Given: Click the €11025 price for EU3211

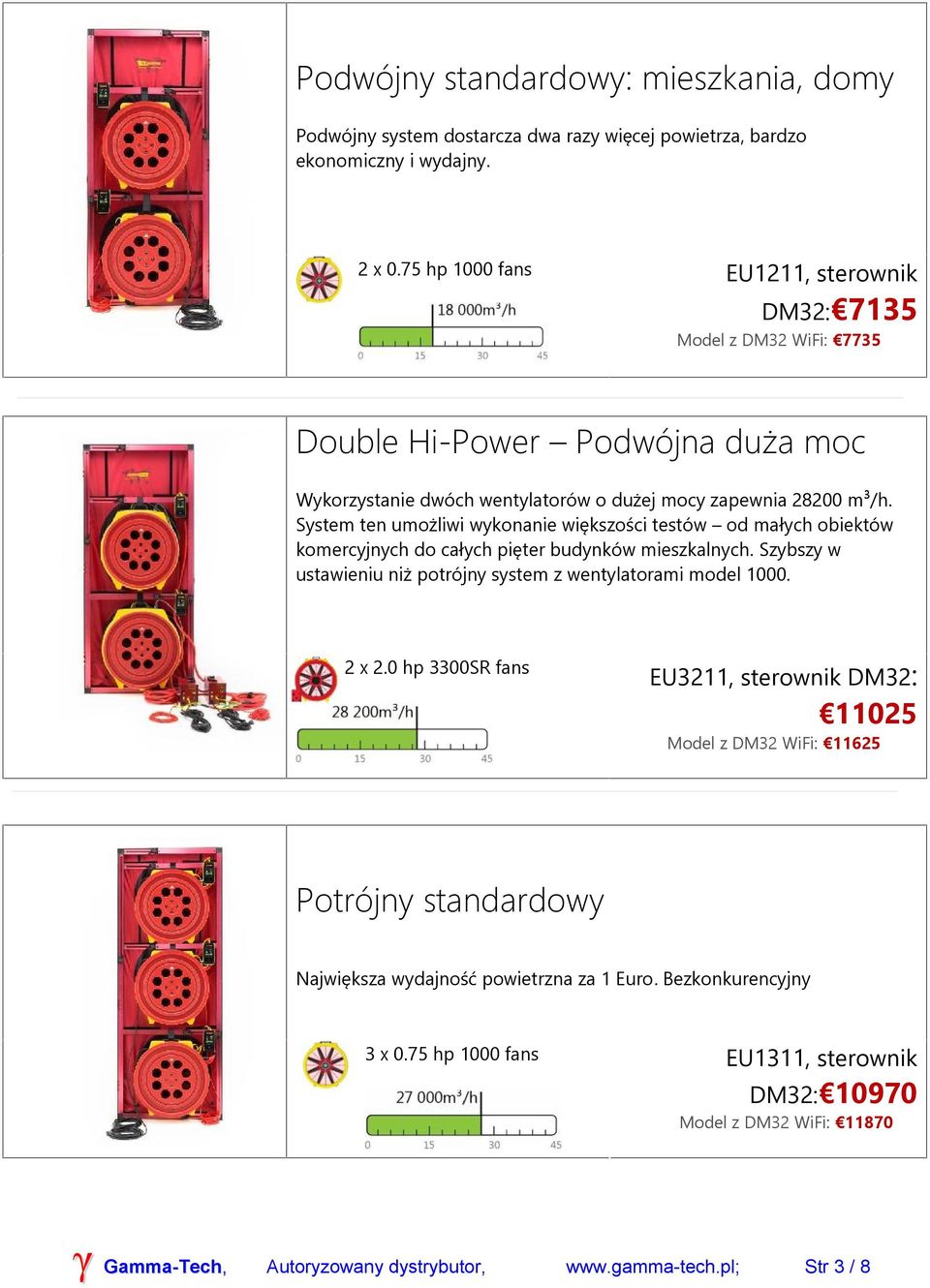Looking at the screenshot, I should click(x=868, y=714).
